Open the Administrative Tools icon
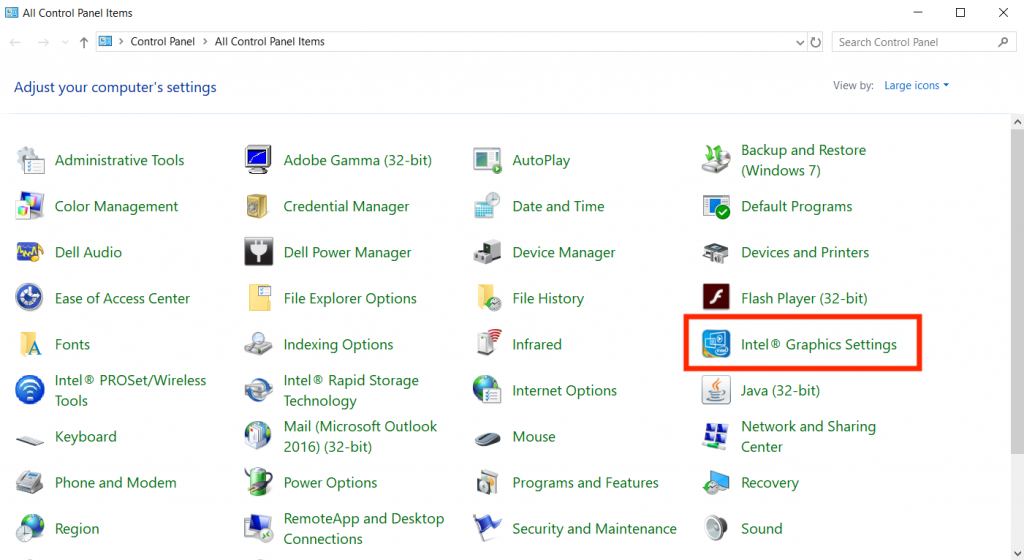 tap(30, 160)
